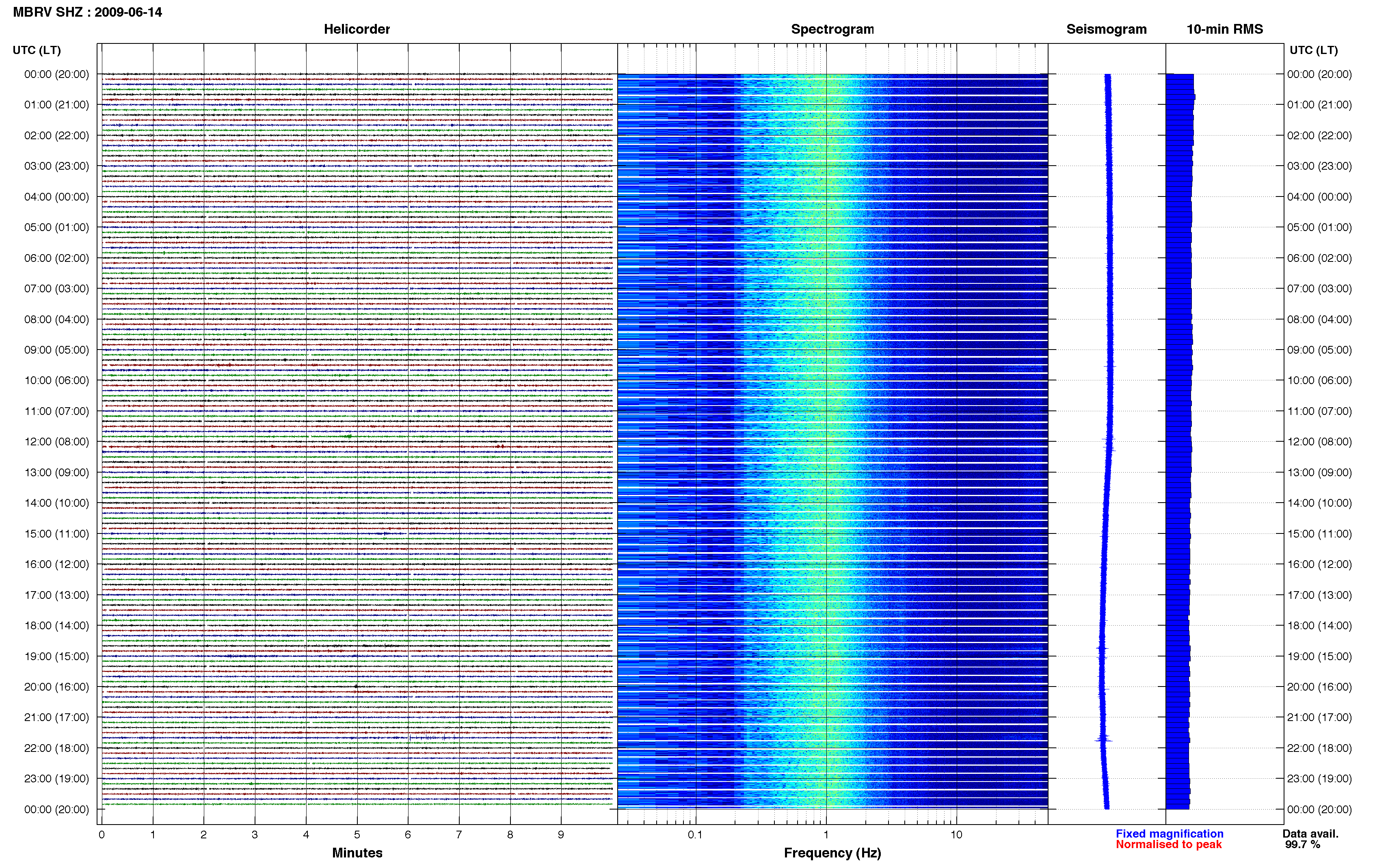Click left time label 05:00 (01:00)
The width and height of the screenshot is (1388, 868).
click(x=56, y=227)
